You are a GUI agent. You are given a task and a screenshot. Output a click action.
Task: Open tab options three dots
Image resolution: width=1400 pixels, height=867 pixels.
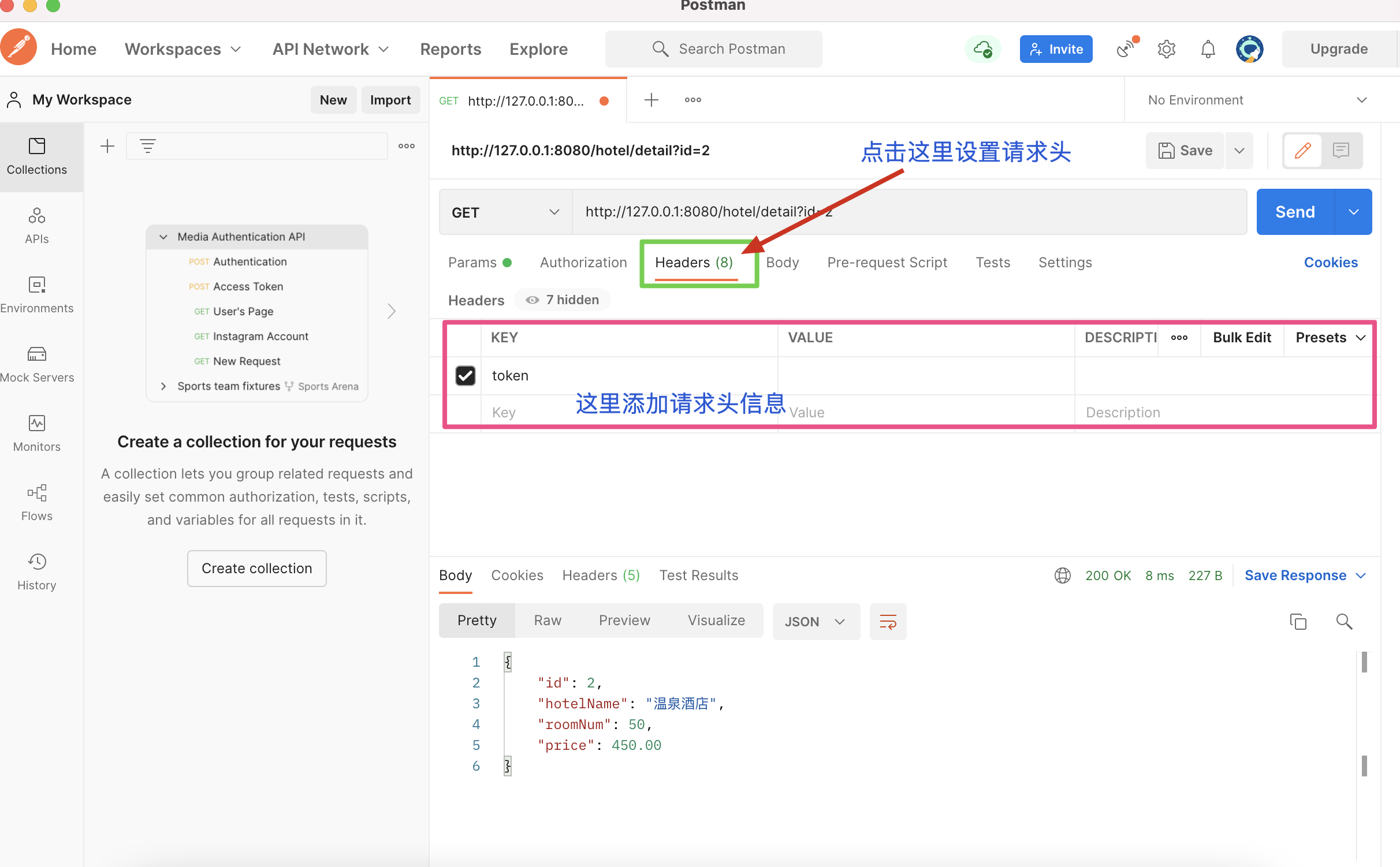click(x=693, y=100)
